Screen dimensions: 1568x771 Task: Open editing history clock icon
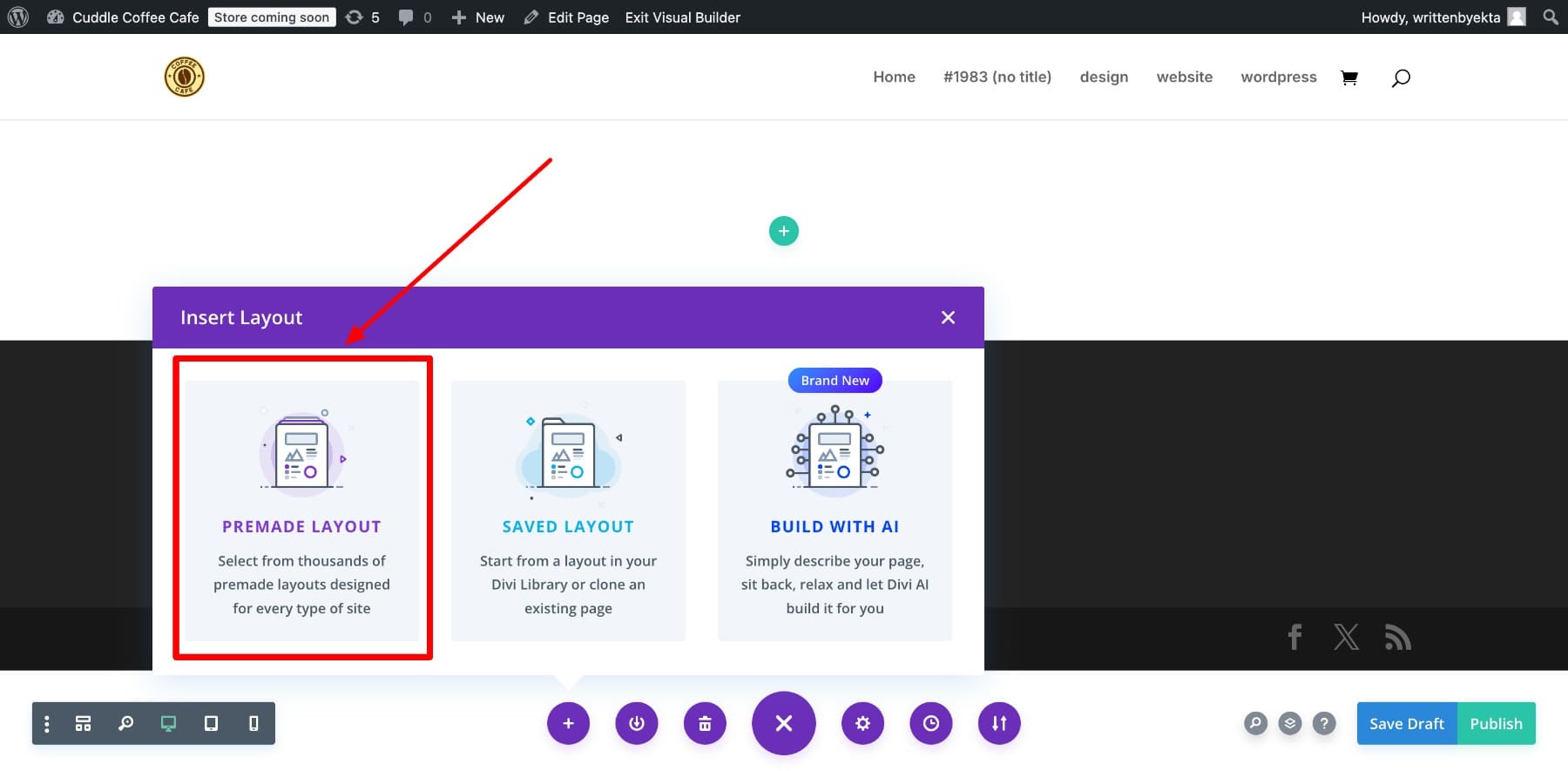[931, 723]
